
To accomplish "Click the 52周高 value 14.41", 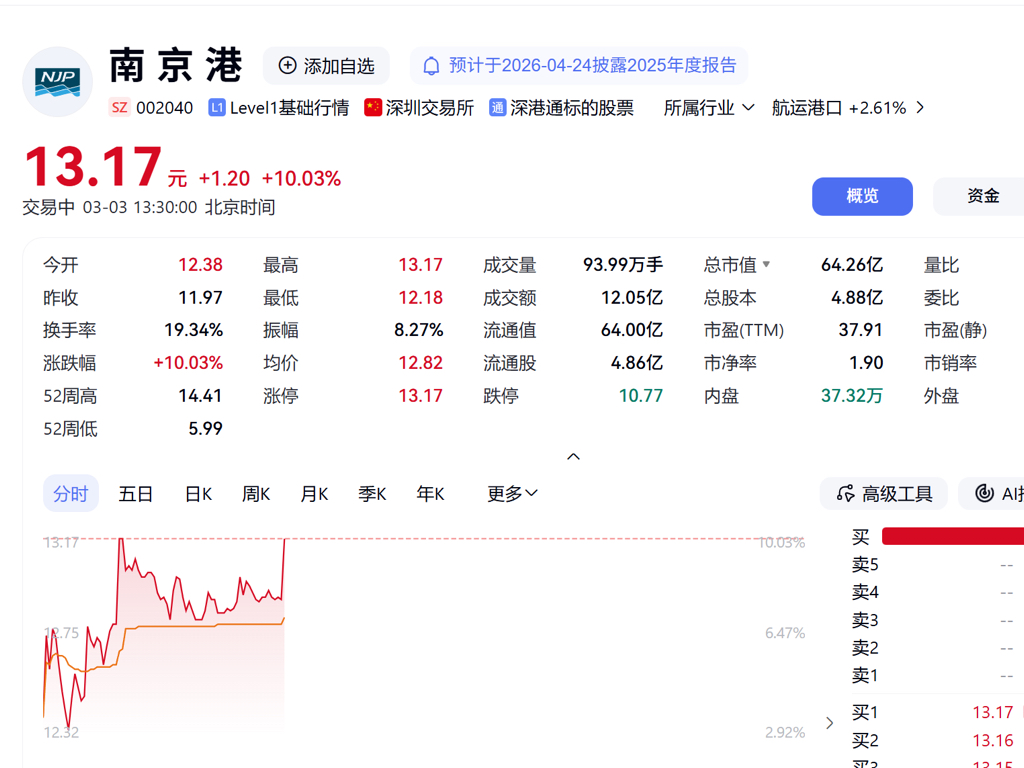I will click(200, 396).
